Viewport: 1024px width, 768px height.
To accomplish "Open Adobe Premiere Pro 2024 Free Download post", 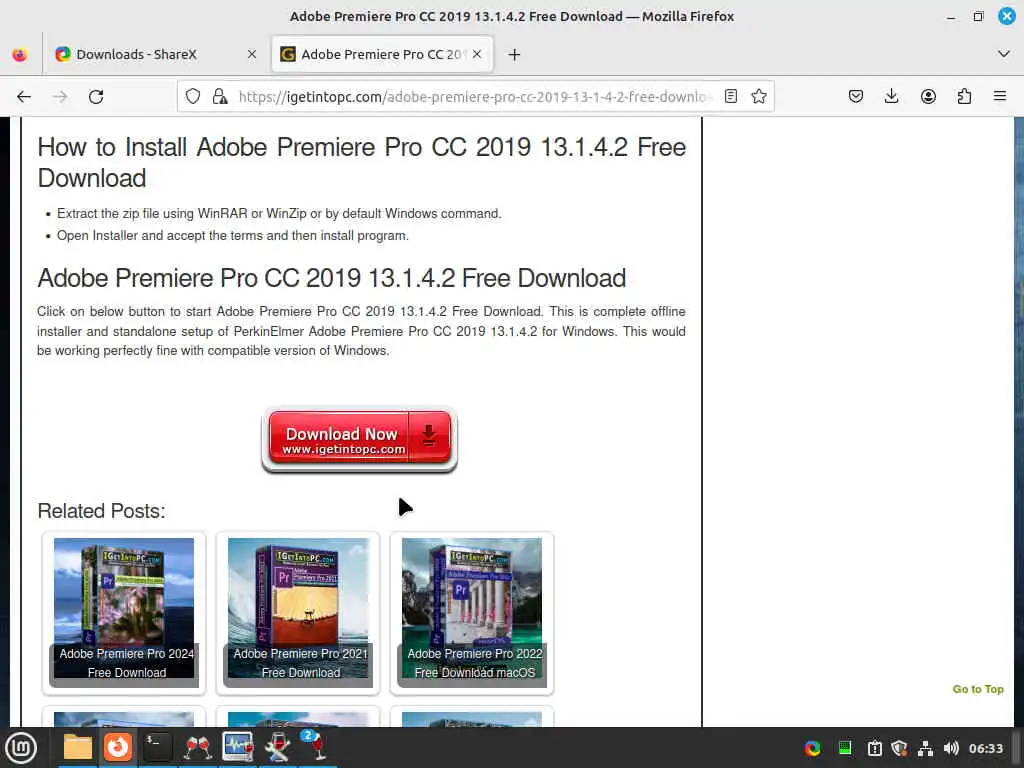I will tap(124, 613).
